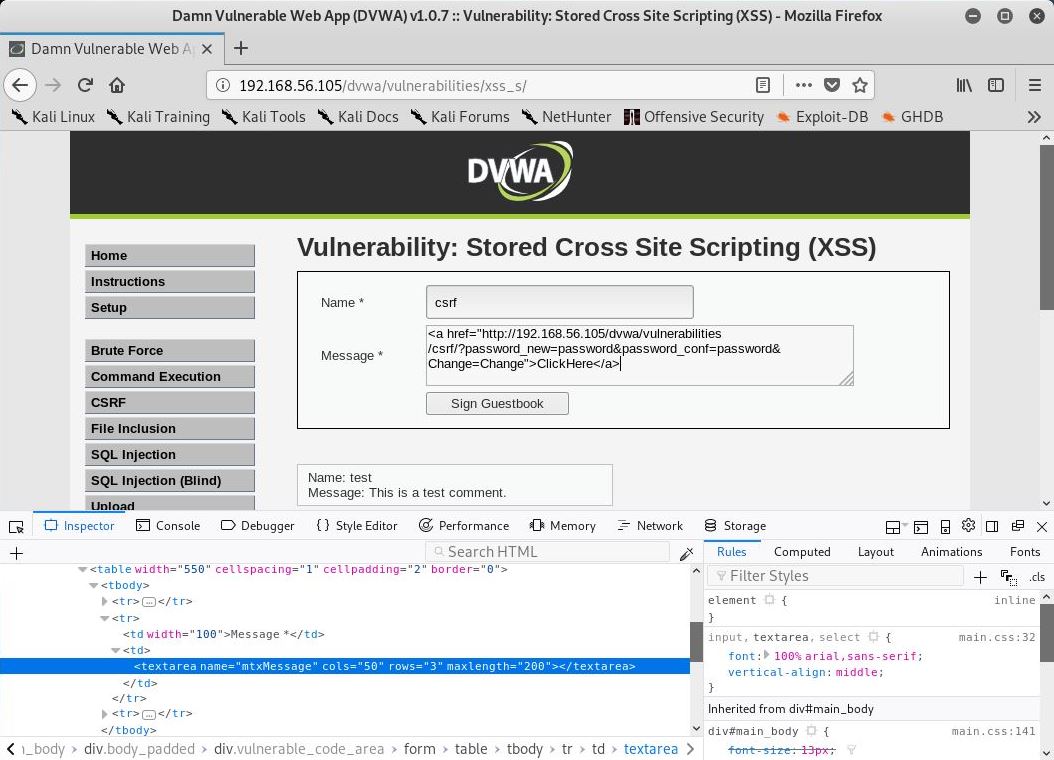Open page actions three-dot menu
The image size is (1054, 760).
pyautogui.click(x=803, y=85)
